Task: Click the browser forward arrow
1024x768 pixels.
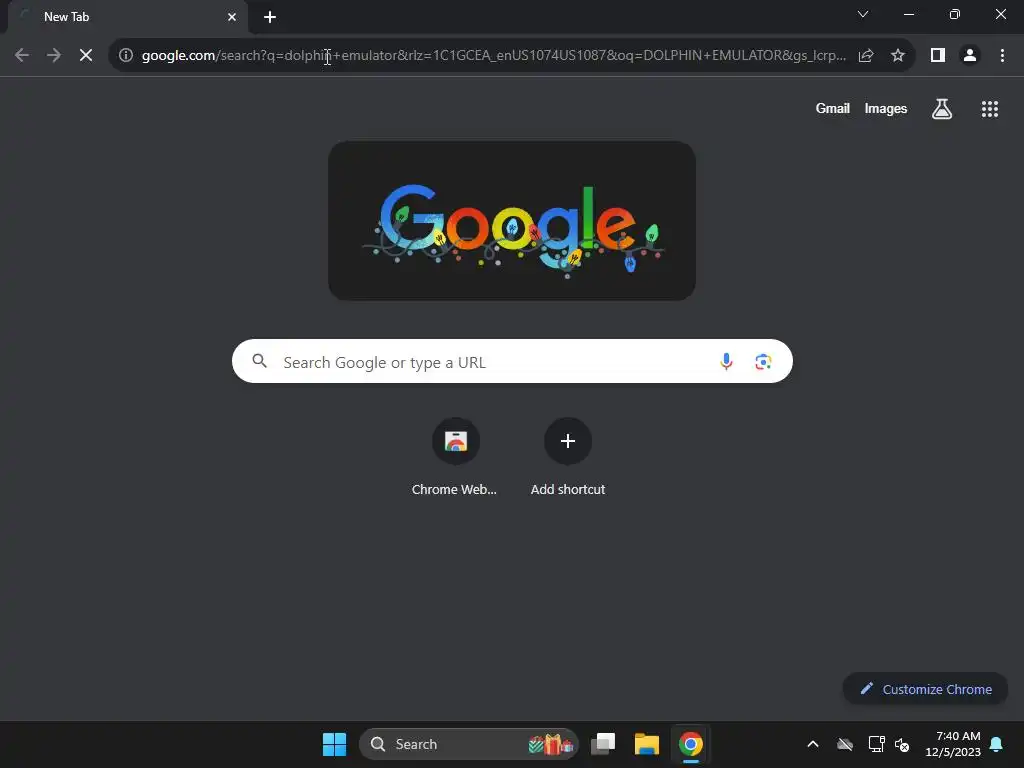Action: point(54,56)
